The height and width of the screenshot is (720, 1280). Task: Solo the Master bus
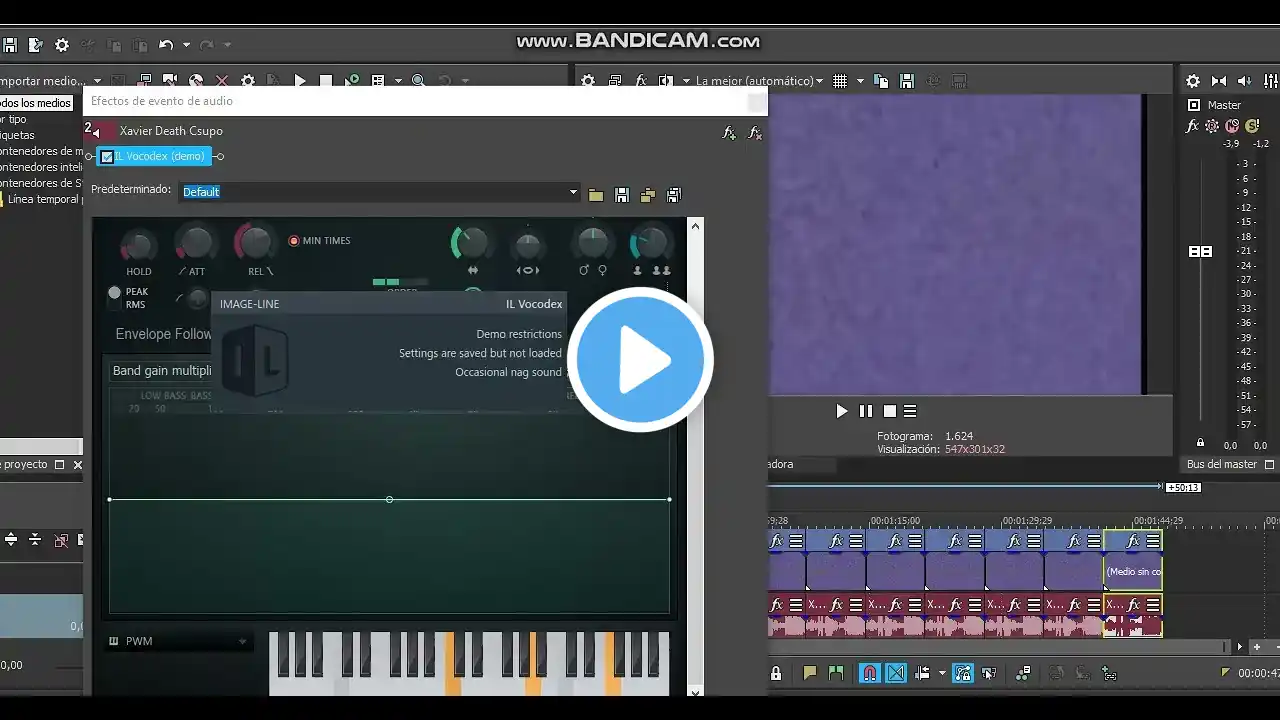click(1252, 126)
